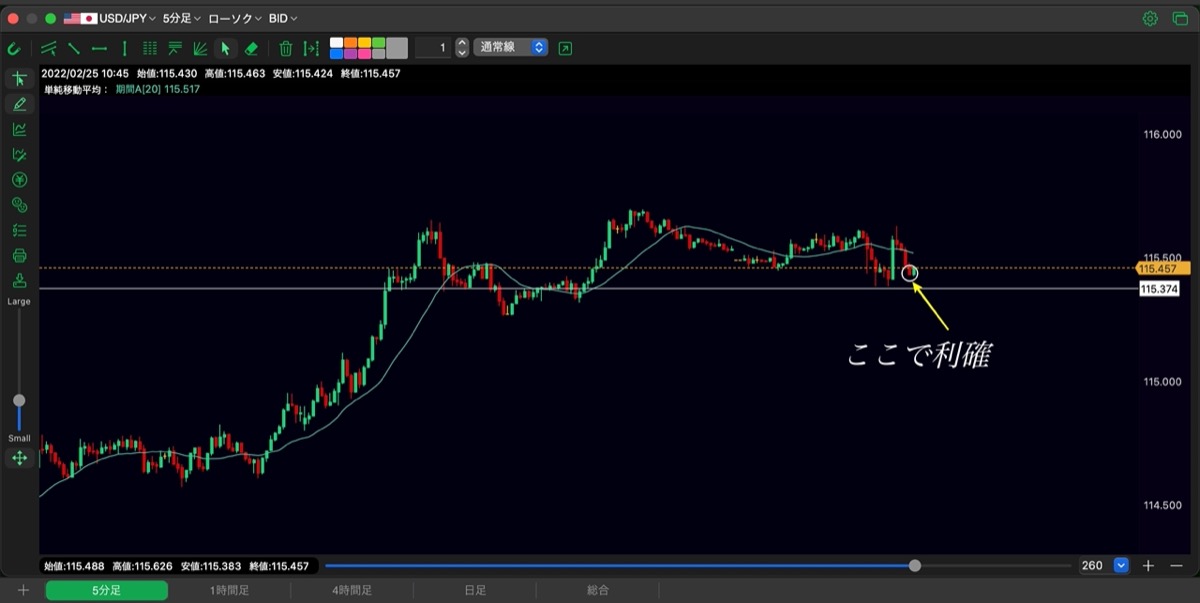Open the 260 bar count dropdown
This screenshot has height=603, width=1200.
click(1104, 566)
